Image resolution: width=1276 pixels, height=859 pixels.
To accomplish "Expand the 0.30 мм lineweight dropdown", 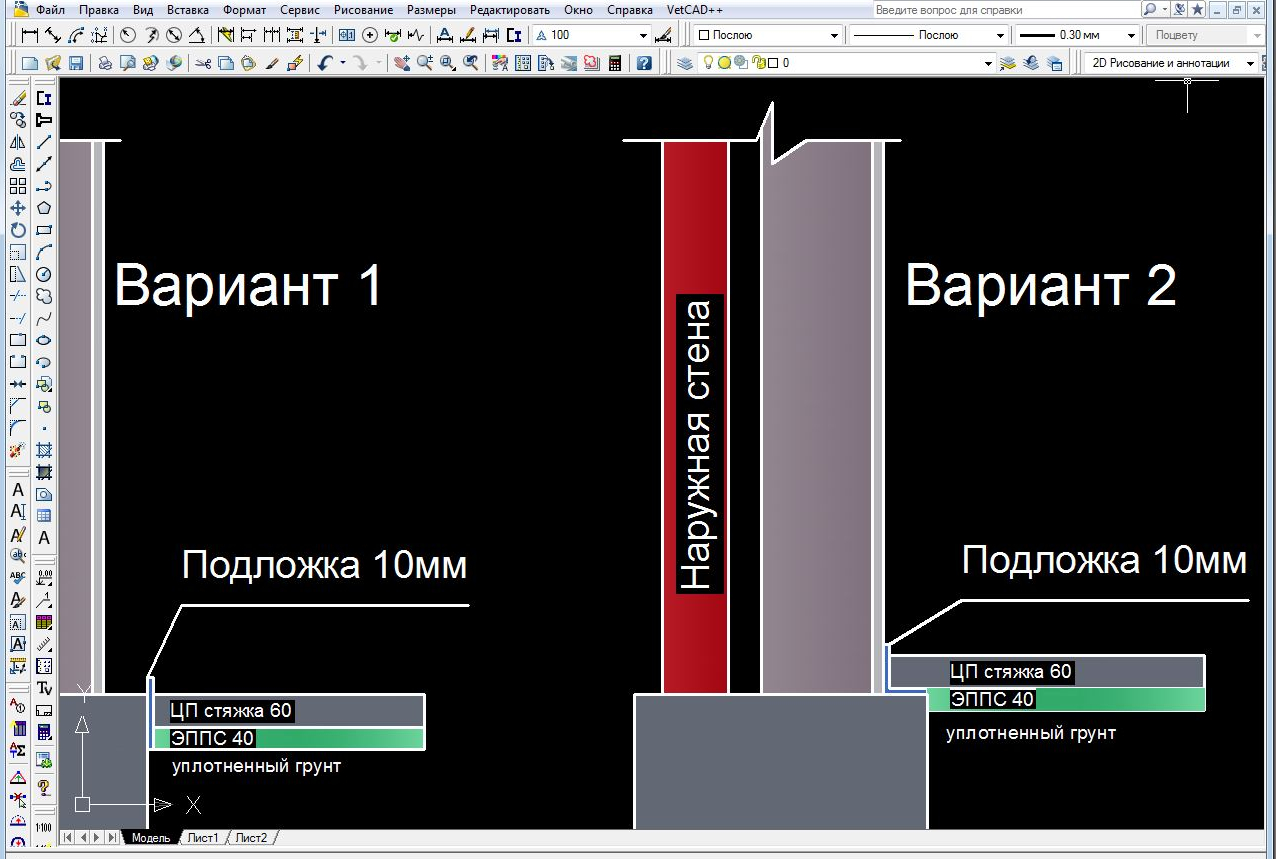I will 1077,35.
